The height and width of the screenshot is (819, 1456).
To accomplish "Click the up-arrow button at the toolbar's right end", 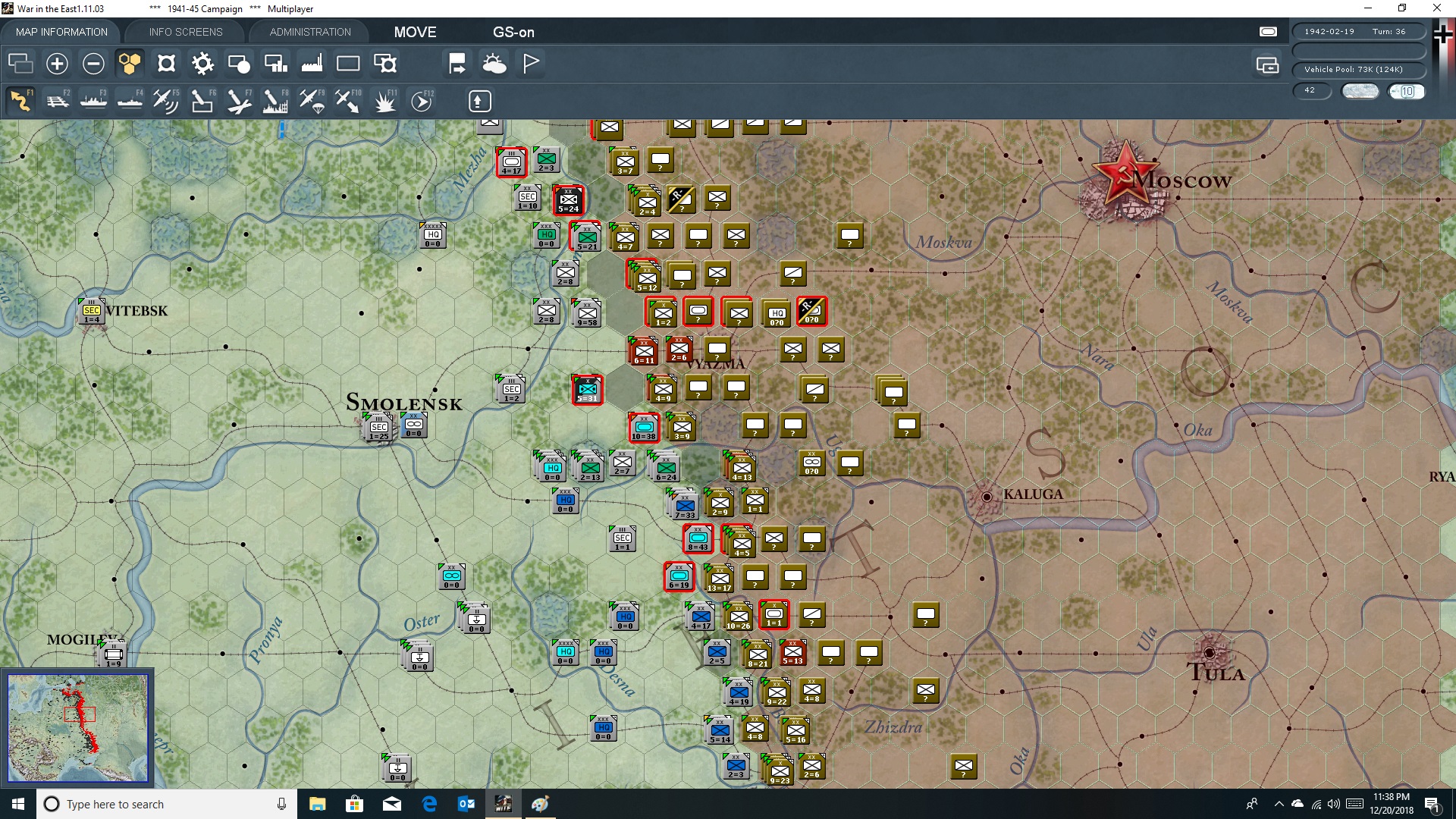I will point(480,101).
